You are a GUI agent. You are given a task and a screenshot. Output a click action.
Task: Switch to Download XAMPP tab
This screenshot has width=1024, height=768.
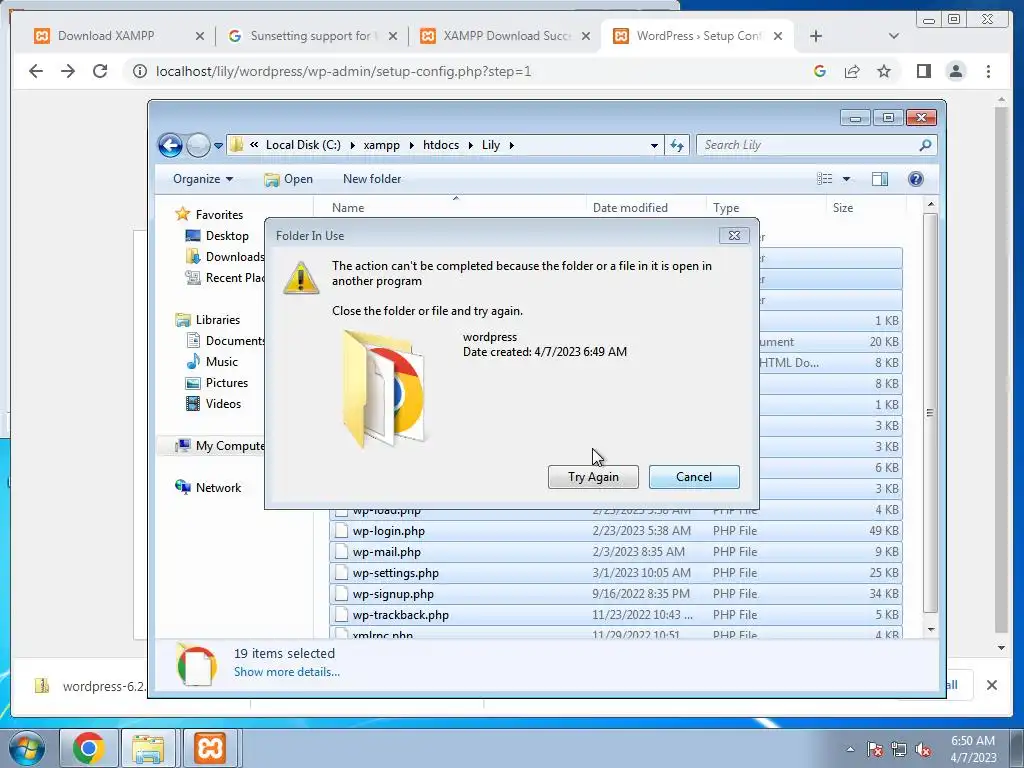118,36
